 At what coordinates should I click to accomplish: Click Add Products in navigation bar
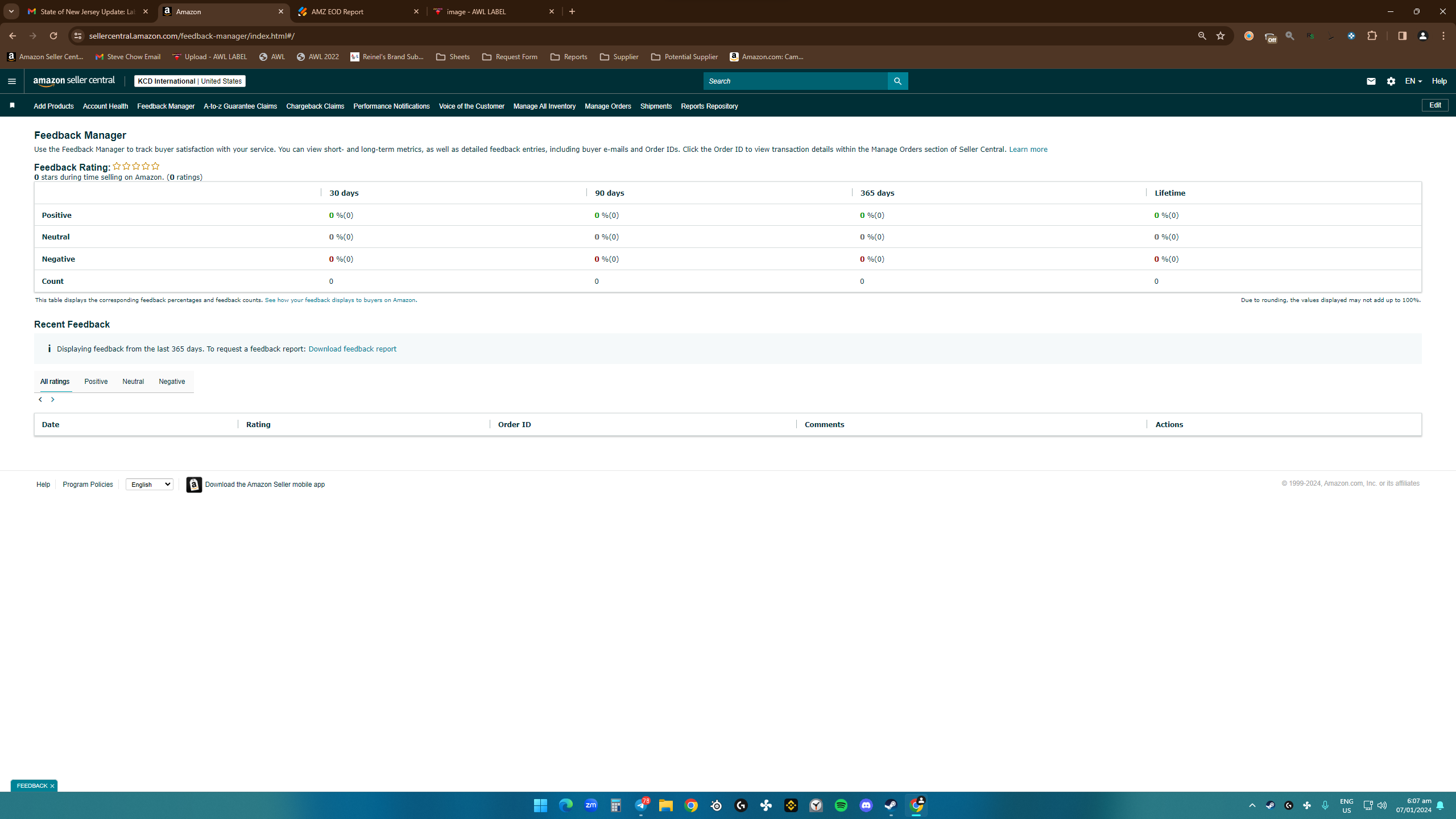(53, 106)
